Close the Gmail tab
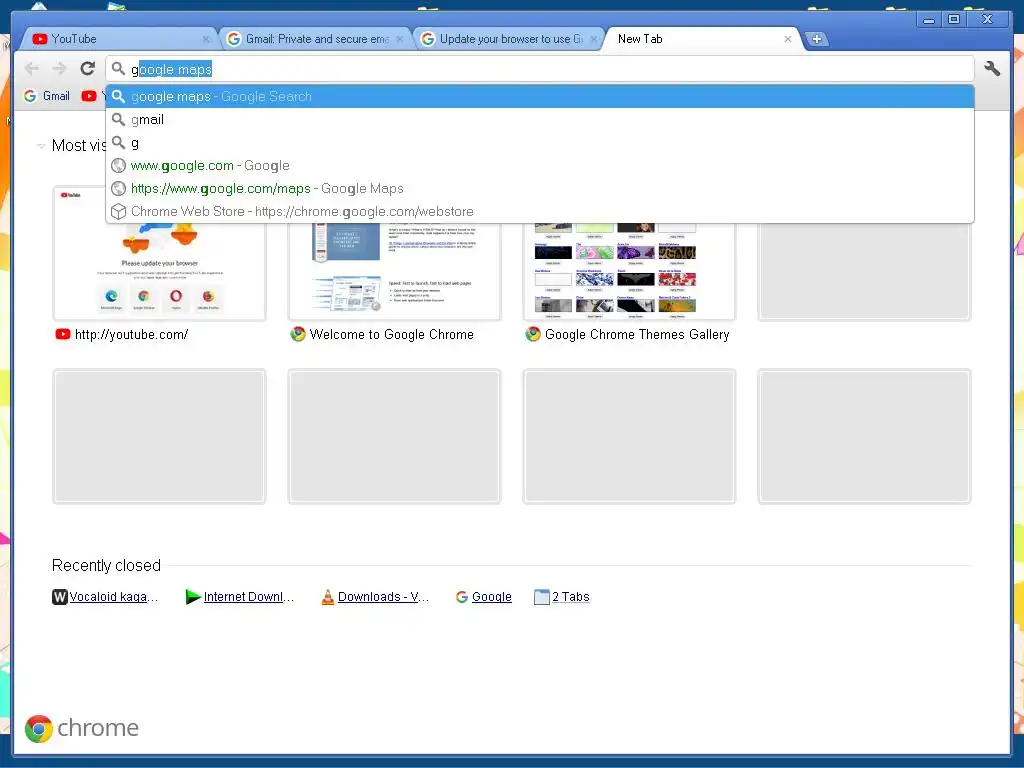The height and width of the screenshot is (768, 1024). point(400,39)
